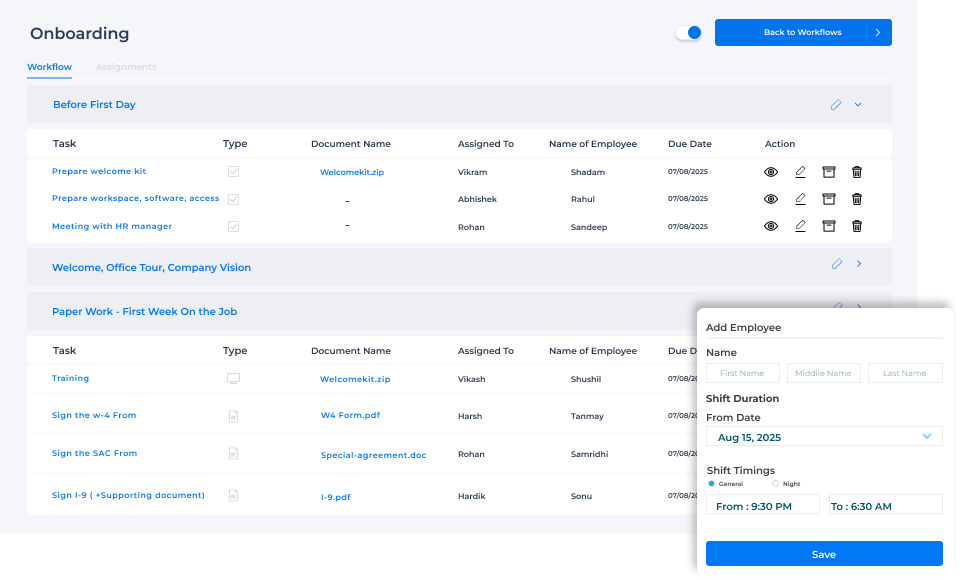Image resolution: width=960 pixels, height=580 pixels.
Task: Focus the Middle Name field
Action: 823,373
